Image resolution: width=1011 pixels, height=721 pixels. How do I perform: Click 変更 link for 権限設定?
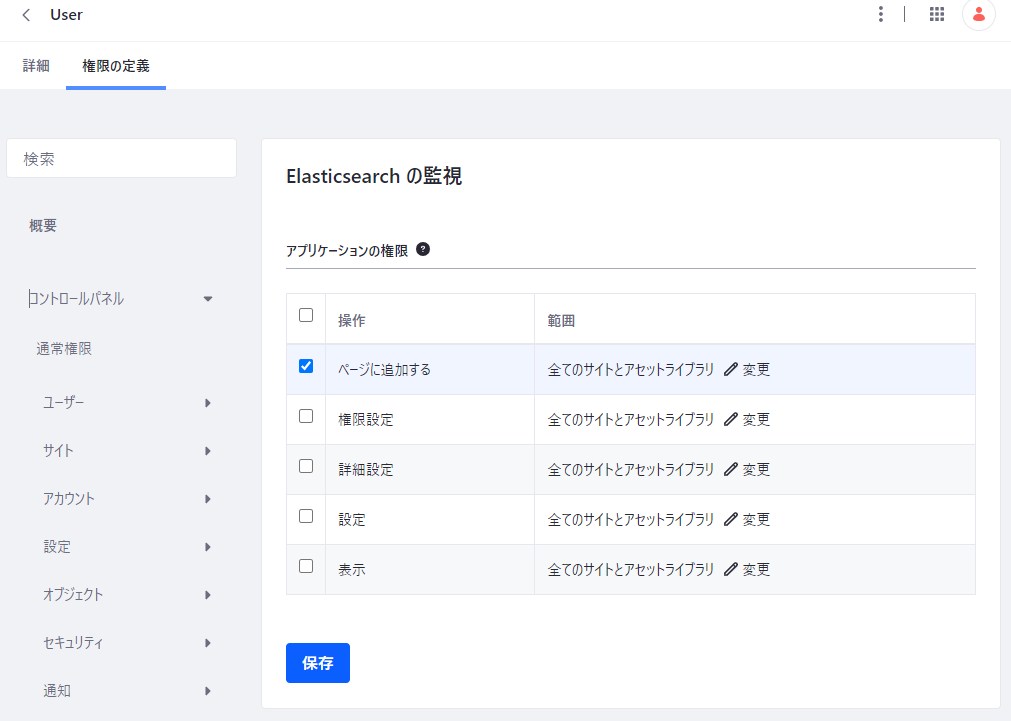[756, 420]
